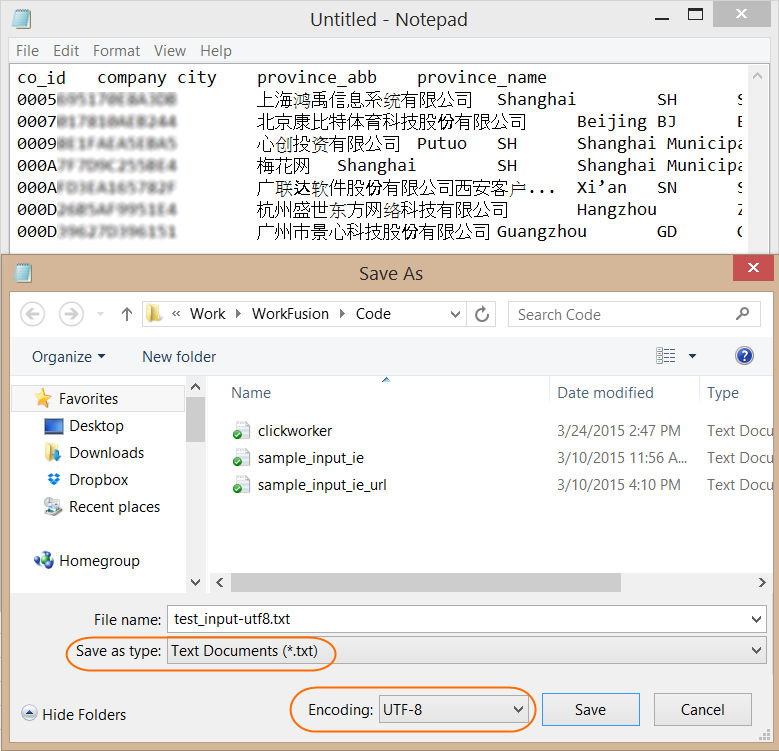The image size is (779, 751).
Task: Click the Dropbox icon in Favorites
Action: point(54,479)
